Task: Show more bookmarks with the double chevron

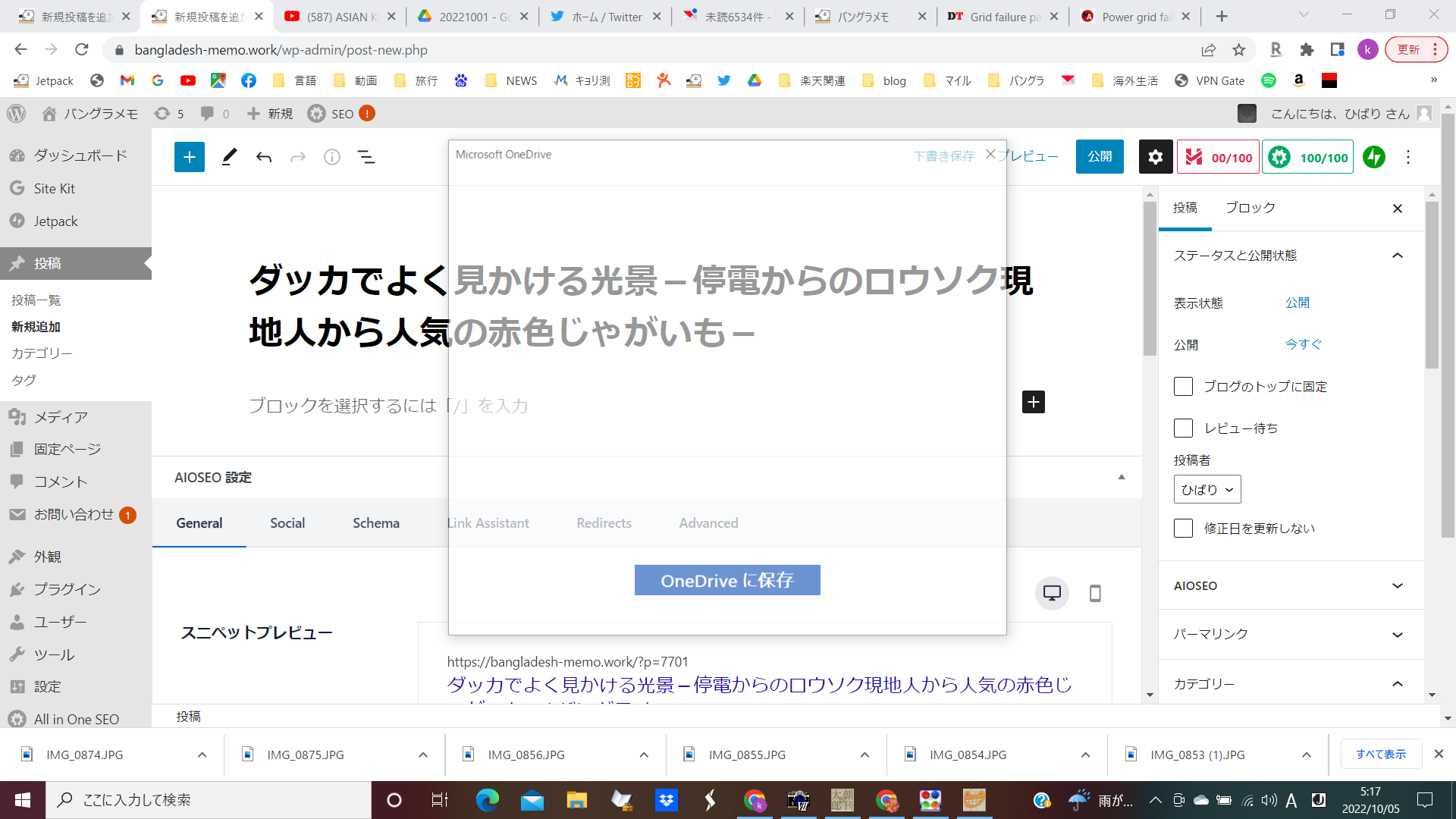Action: 1433,80
